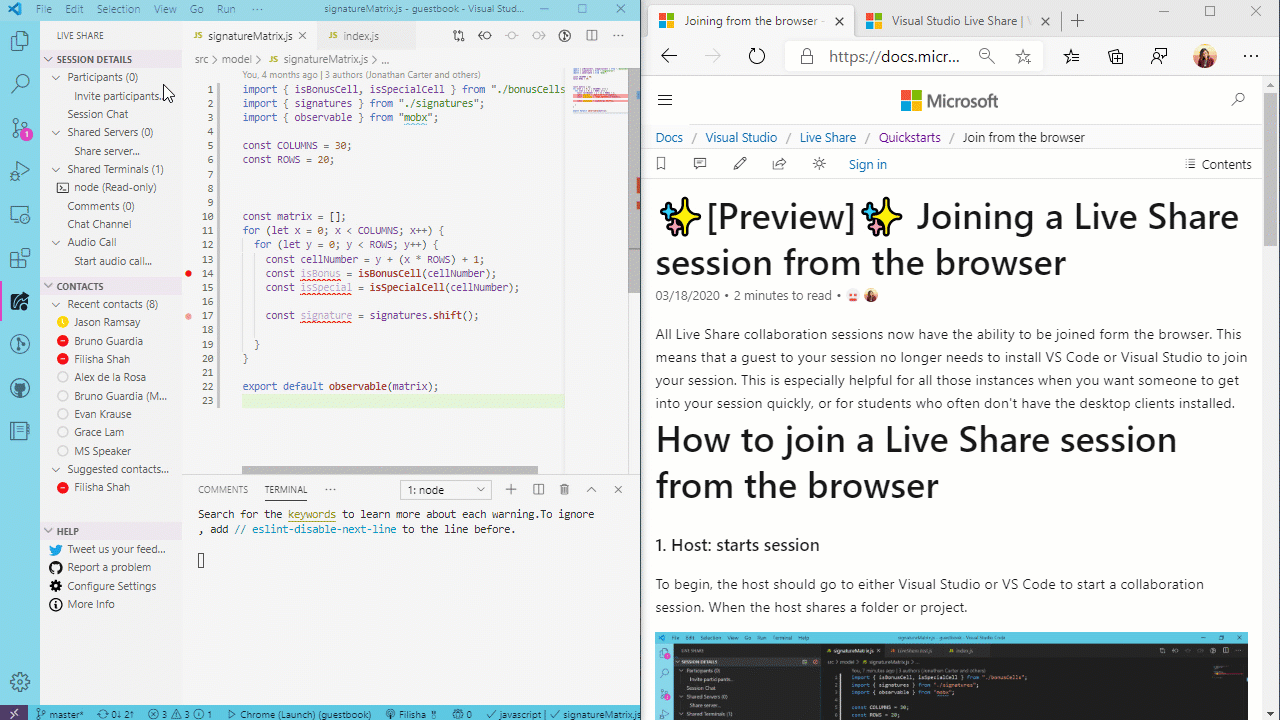Open the Extensions icon in the activity bar
1280x720 pixels.
tap(20, 258)
